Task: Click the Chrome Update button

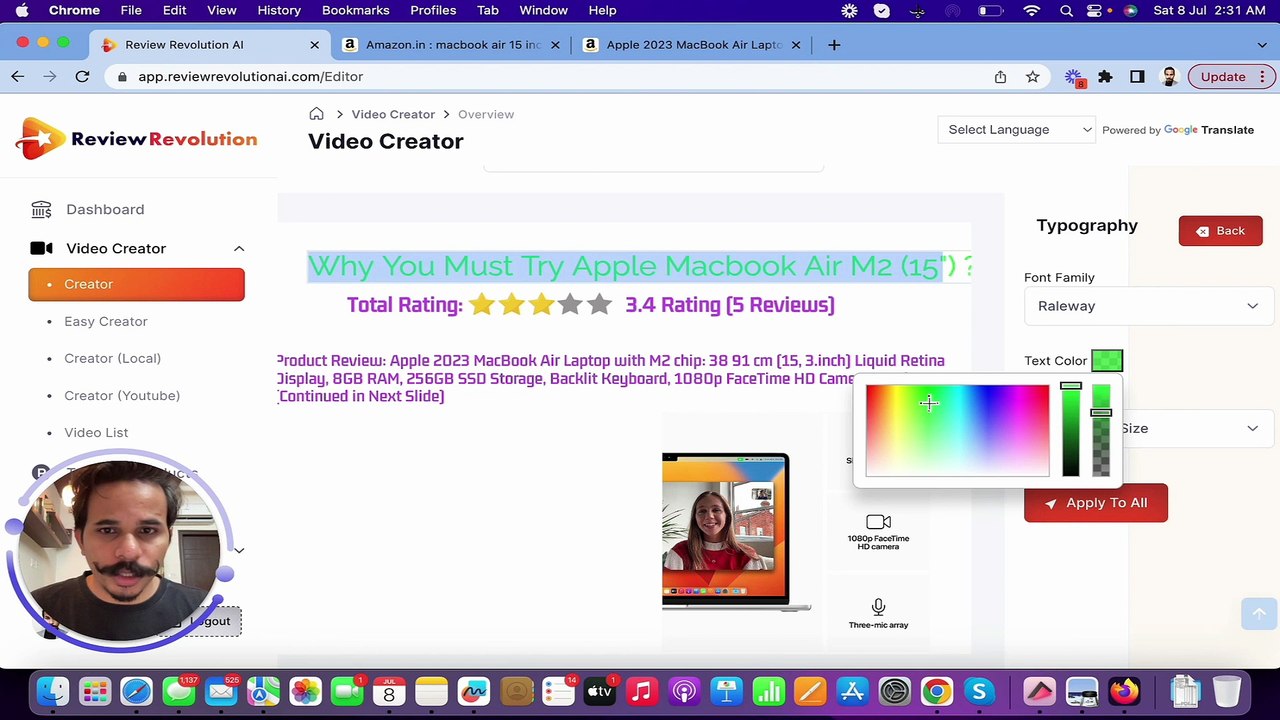Action: (1223, 76)
